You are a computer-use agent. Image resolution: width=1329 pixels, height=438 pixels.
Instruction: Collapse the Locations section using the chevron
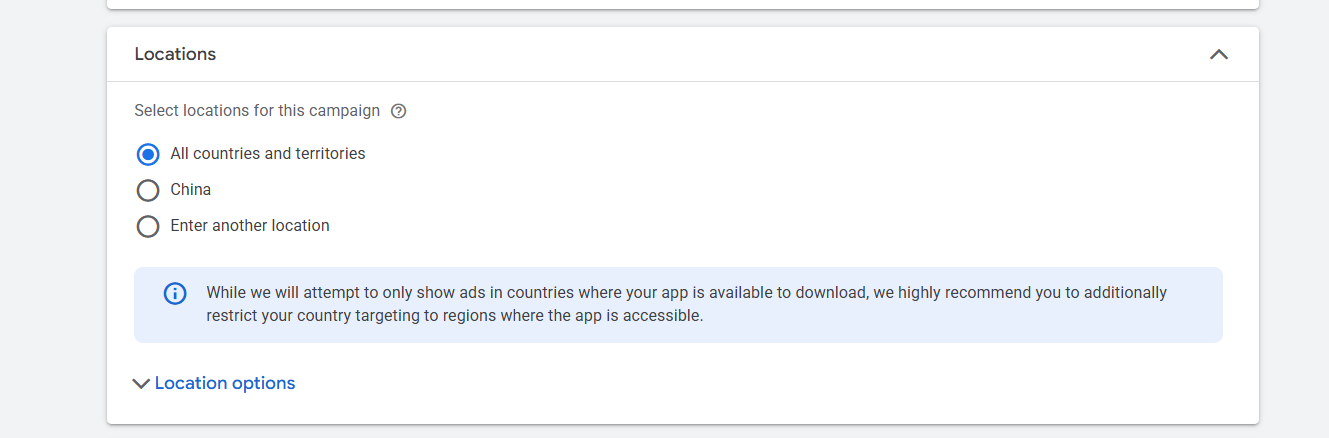point(1218,55)
